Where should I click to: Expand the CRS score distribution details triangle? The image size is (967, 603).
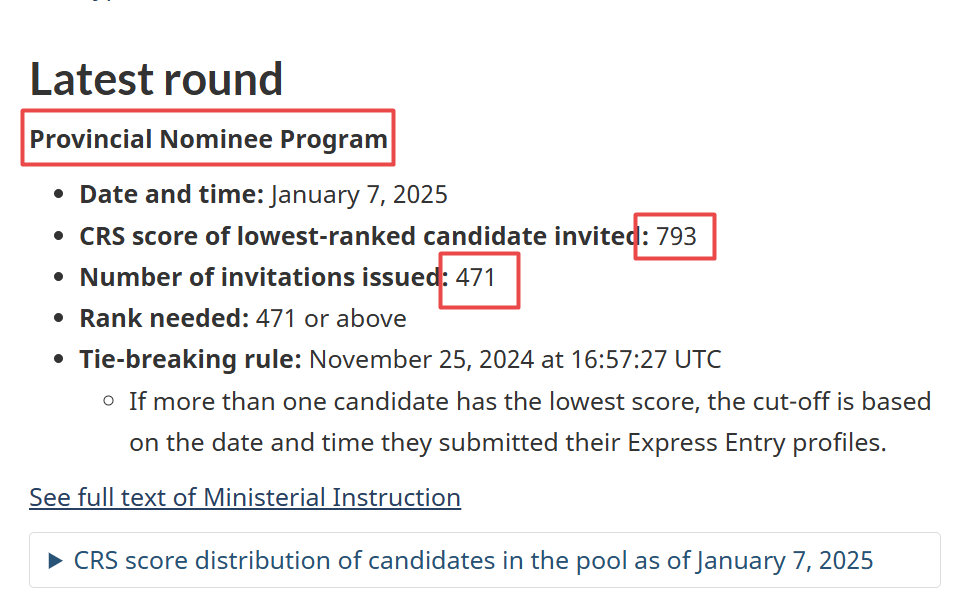56,561
